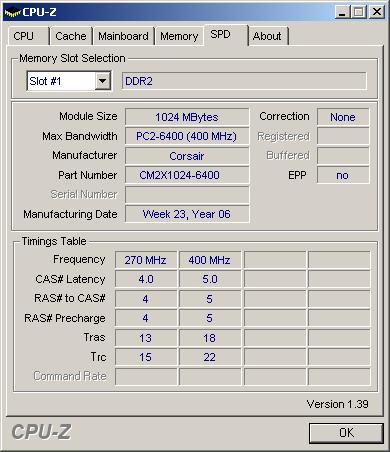Screen dimensions: 390x452
Task: Click the Trc value 22
Action: coord(210,357)
